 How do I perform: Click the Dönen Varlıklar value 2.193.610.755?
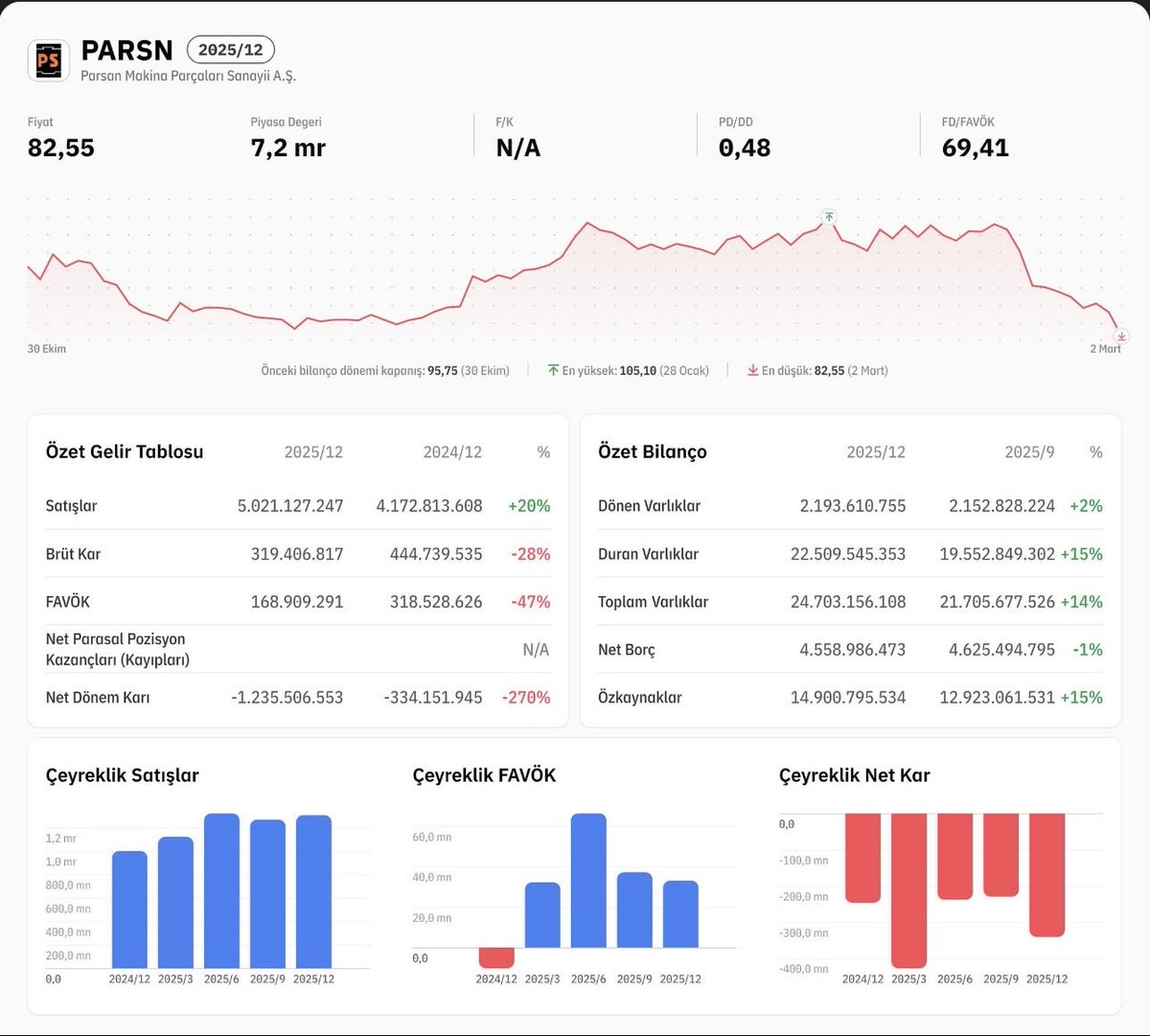coord(853,506)
